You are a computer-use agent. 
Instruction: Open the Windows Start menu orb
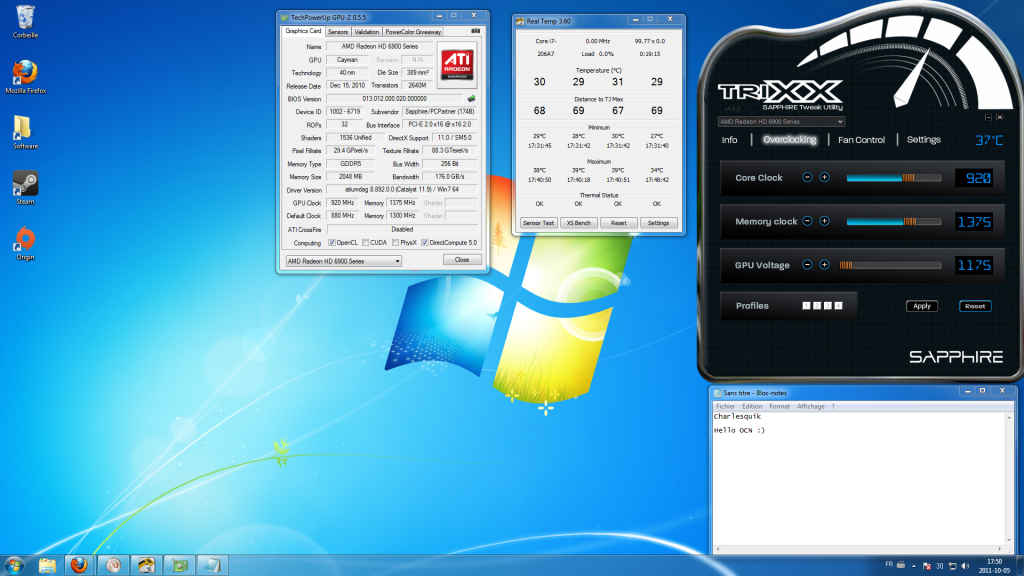[x=14, y=565]
